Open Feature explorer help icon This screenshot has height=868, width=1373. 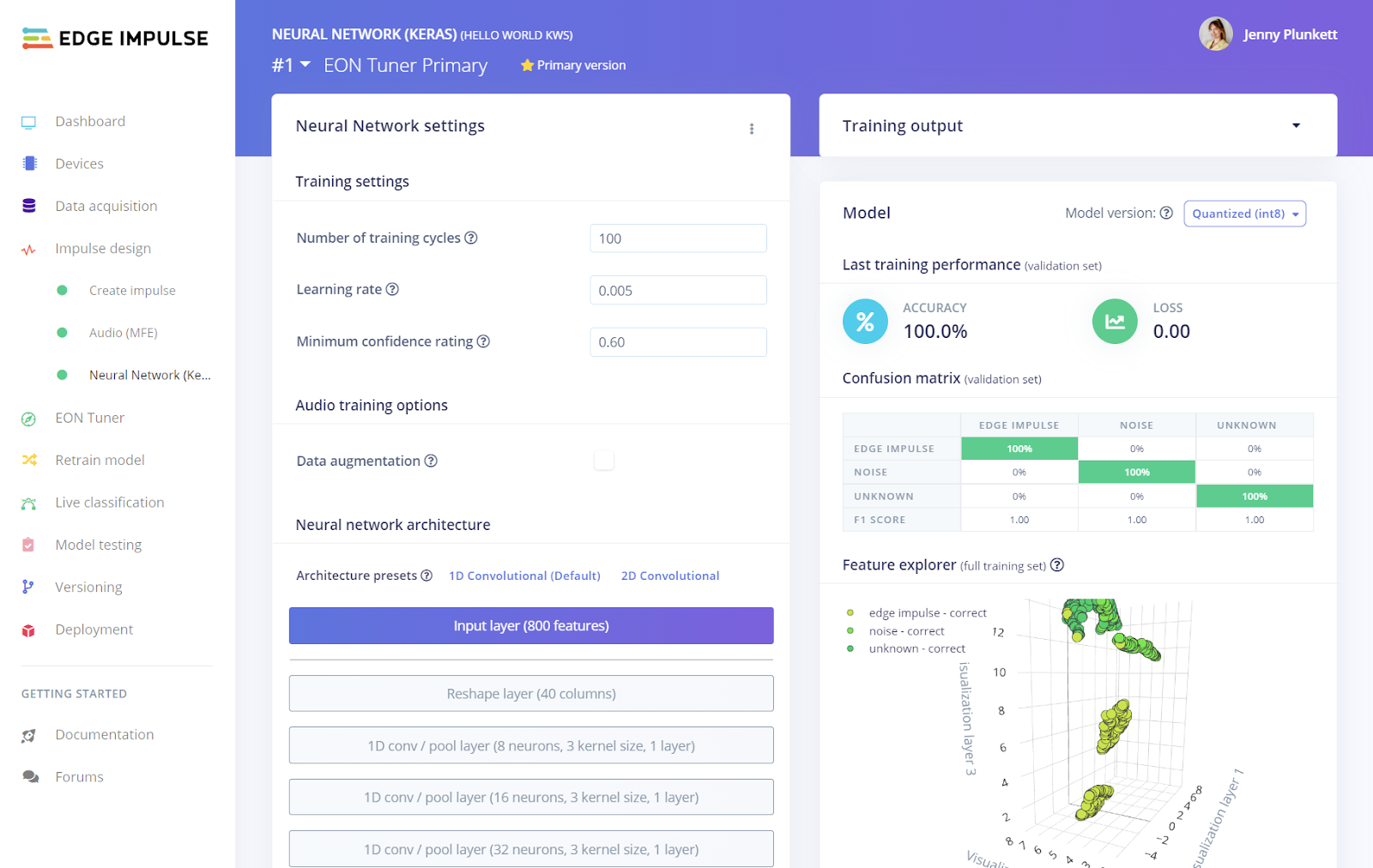[1057, 564]
